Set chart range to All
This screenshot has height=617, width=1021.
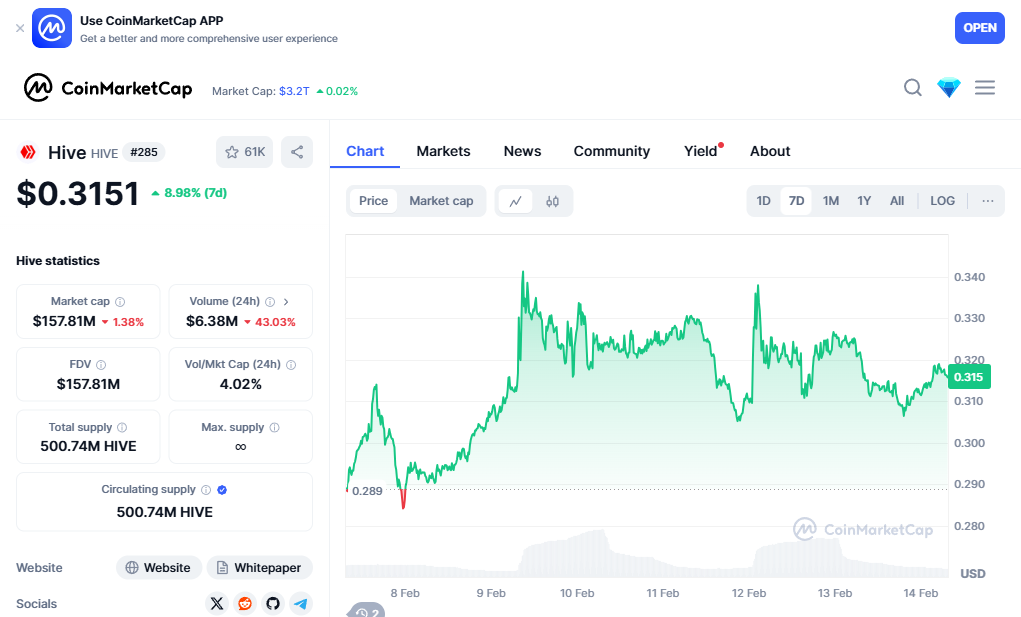pyautogui.click(x=897, y=201)
